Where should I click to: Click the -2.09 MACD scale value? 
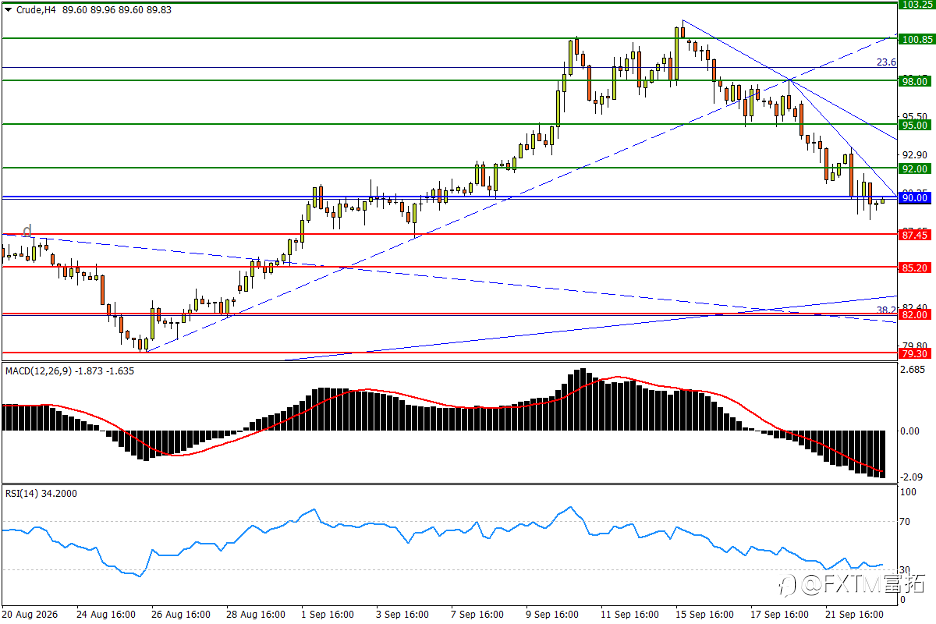point(913,477)
